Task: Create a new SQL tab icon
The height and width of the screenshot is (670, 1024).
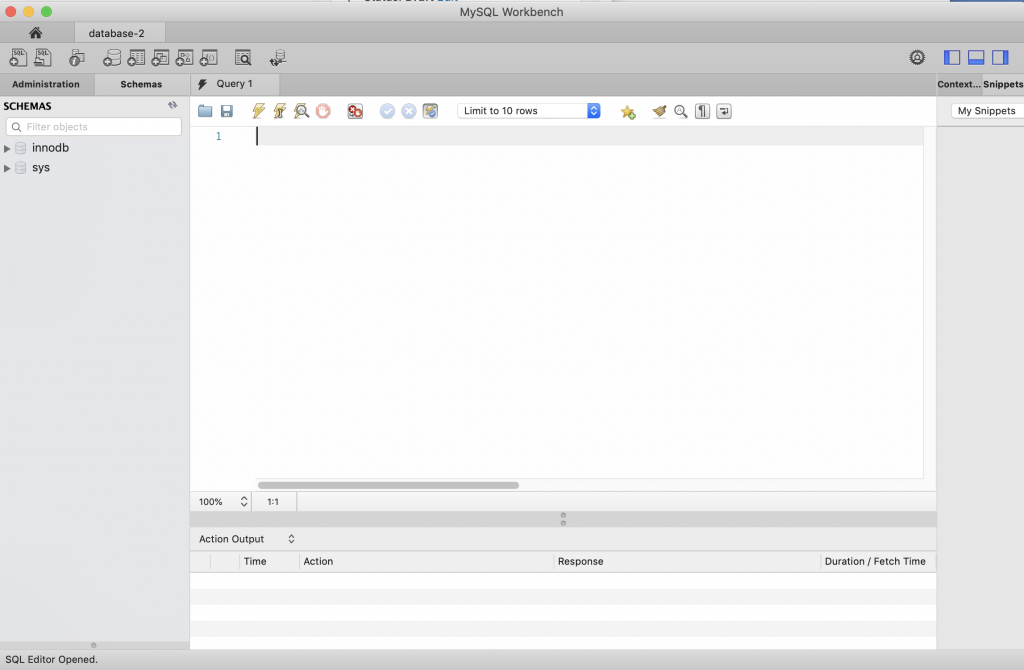Action: 18,57
